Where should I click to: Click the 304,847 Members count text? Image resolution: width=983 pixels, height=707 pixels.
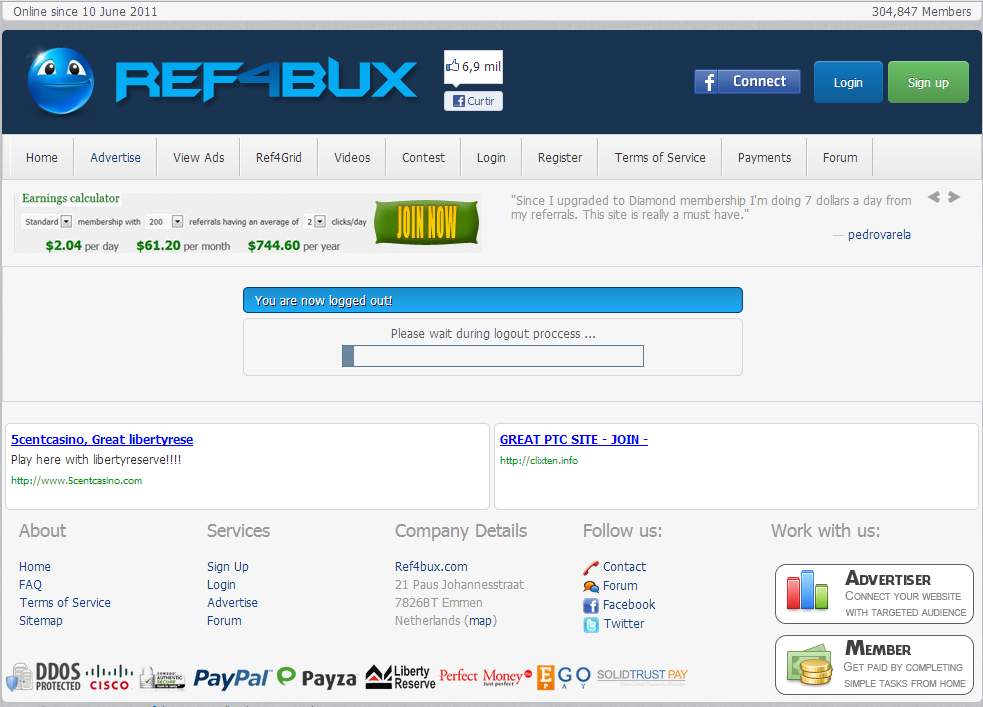[x=921, y=11]
